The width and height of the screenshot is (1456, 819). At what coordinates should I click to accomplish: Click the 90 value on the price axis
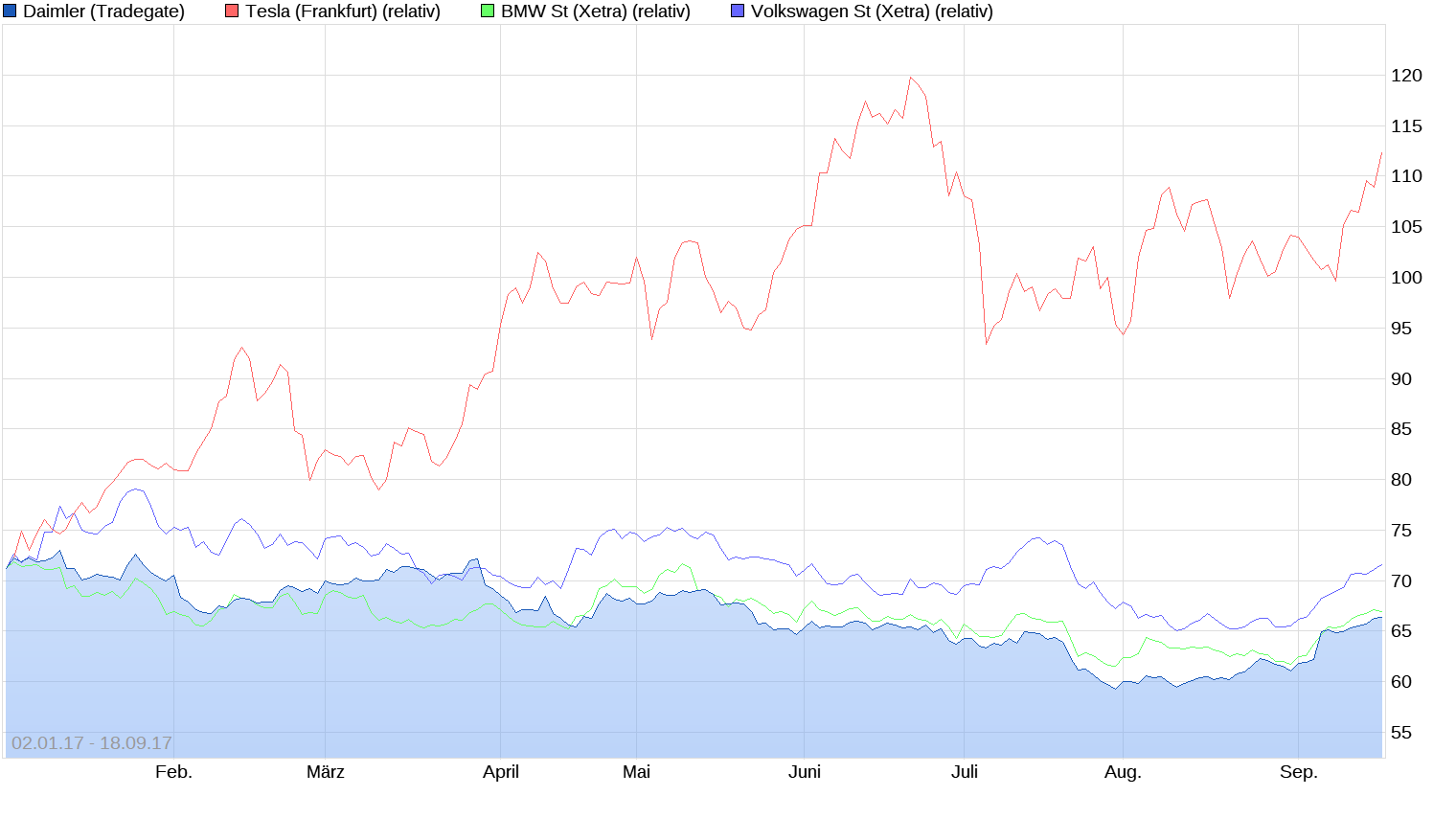1401,379
